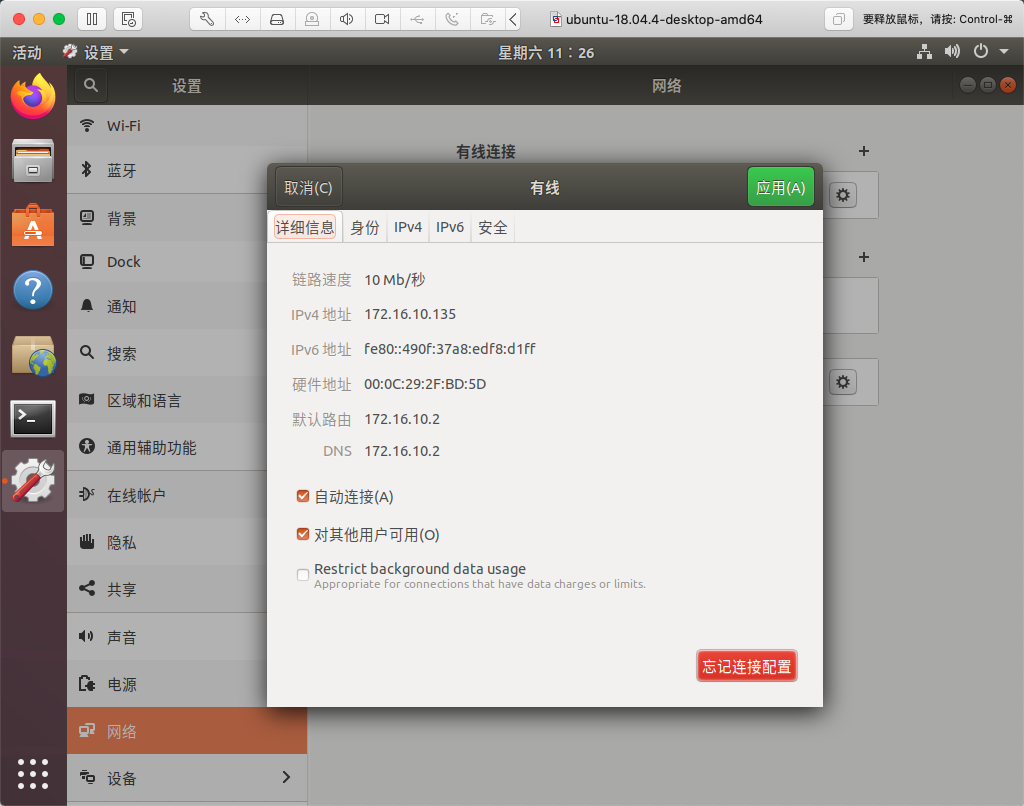Select Dock in the settings sidebar
Image resolution: width=1024 pixels, height=806 pixels.
coord(187,262)
